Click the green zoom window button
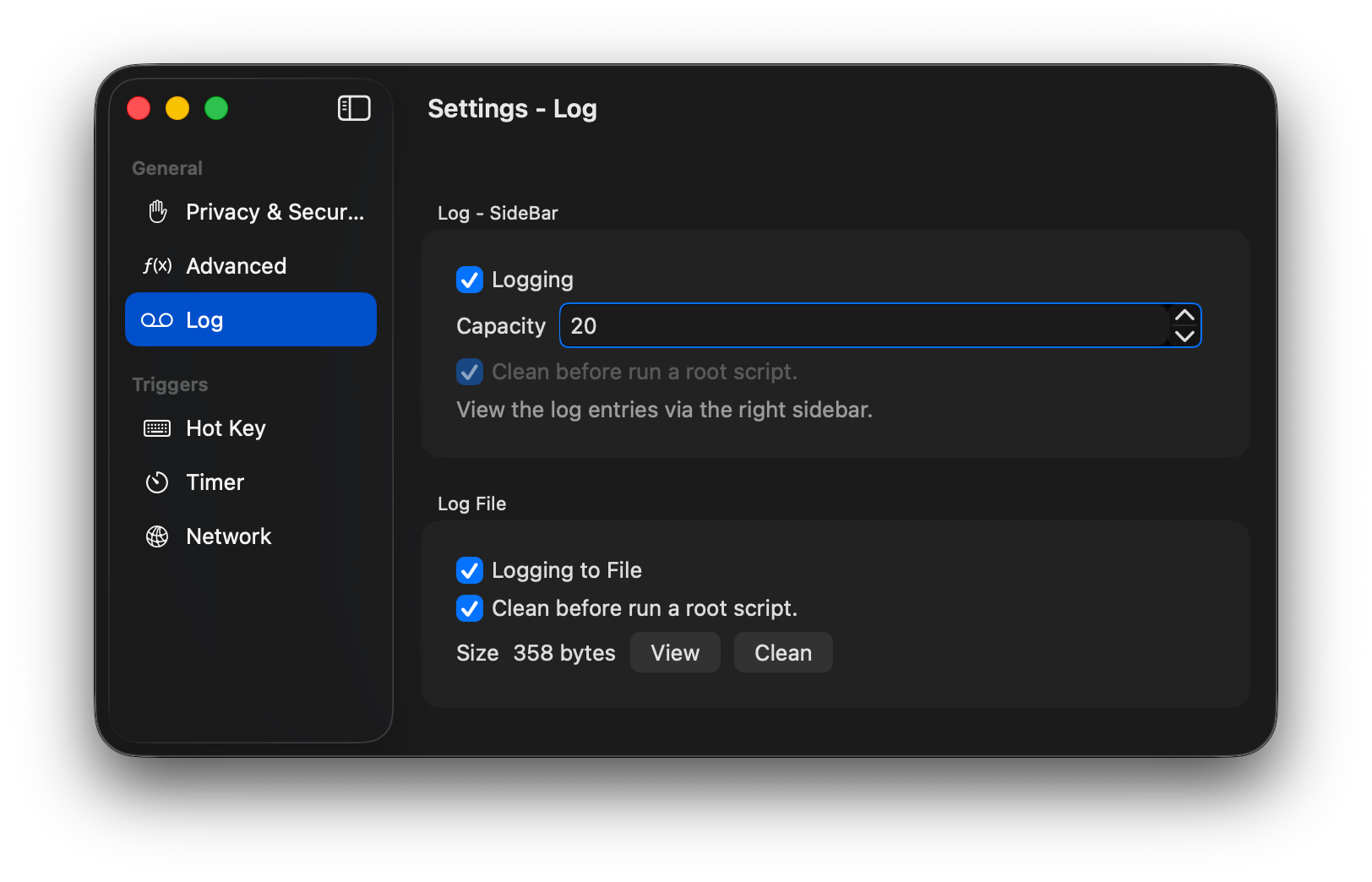 click(x=216, y=108)
